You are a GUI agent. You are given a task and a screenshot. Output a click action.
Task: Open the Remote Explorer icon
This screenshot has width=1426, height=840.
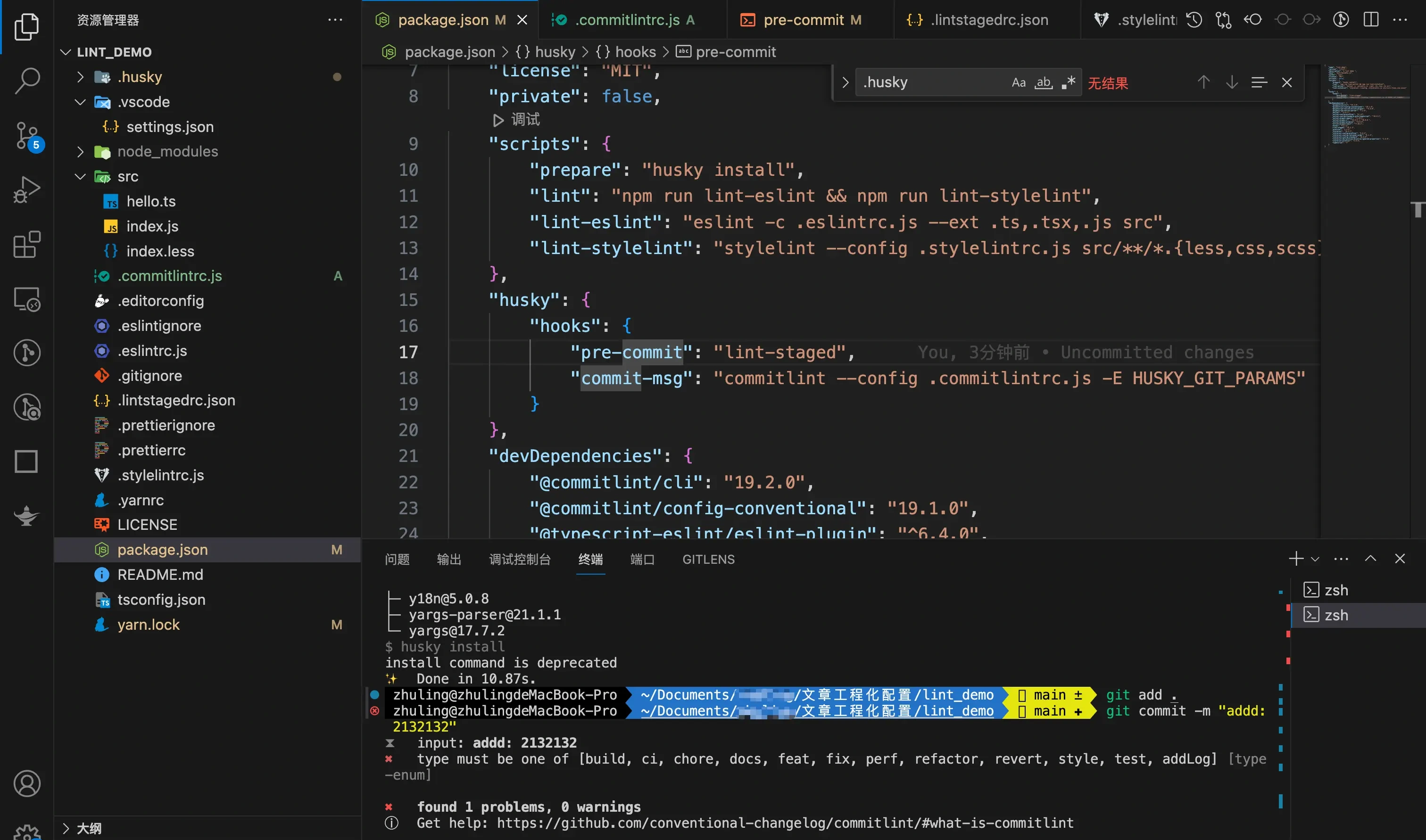(x=26, y=299)
